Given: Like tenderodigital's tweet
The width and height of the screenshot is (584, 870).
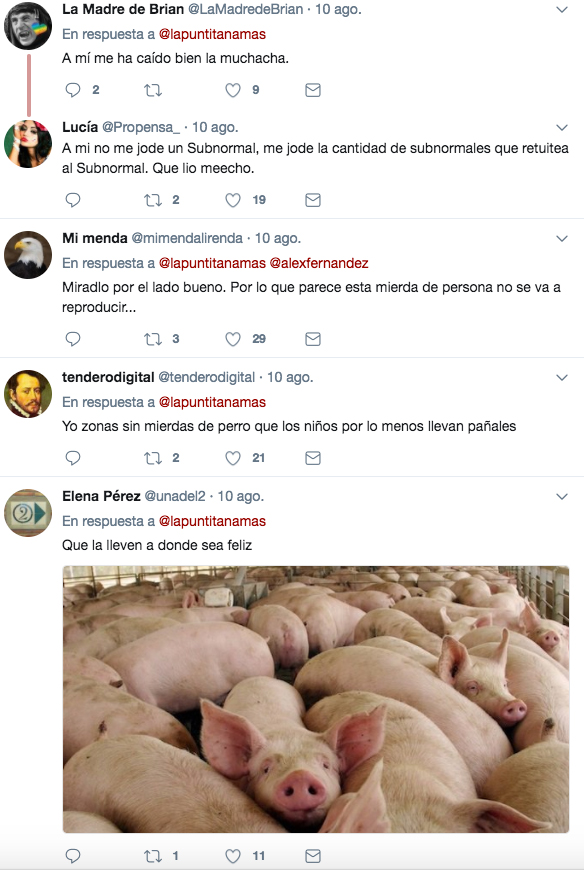Looking at the screenshot, I should click(233, 458).
